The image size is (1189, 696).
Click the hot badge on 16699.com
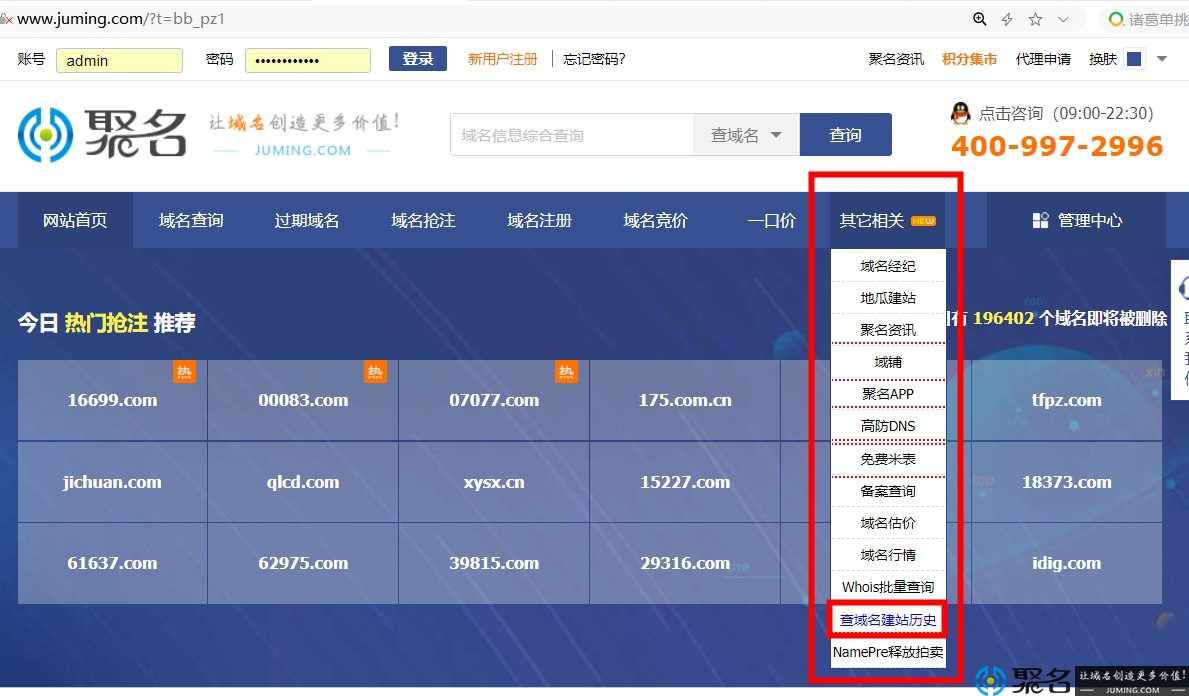coord(184,372)
